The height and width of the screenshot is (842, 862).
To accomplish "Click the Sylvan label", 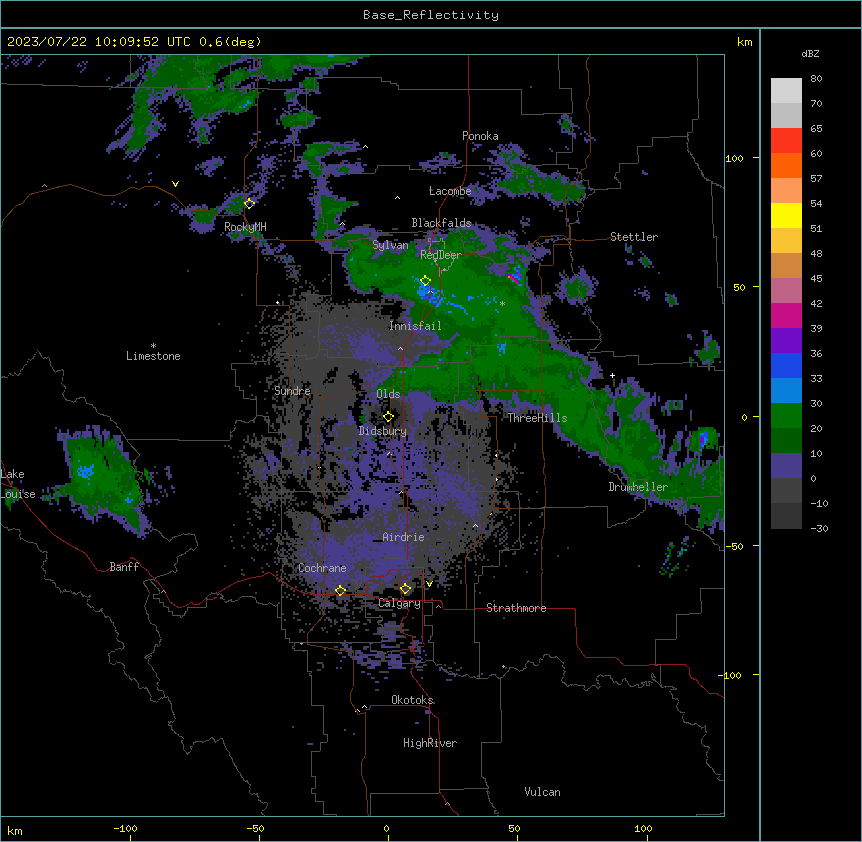I will 390,245.
